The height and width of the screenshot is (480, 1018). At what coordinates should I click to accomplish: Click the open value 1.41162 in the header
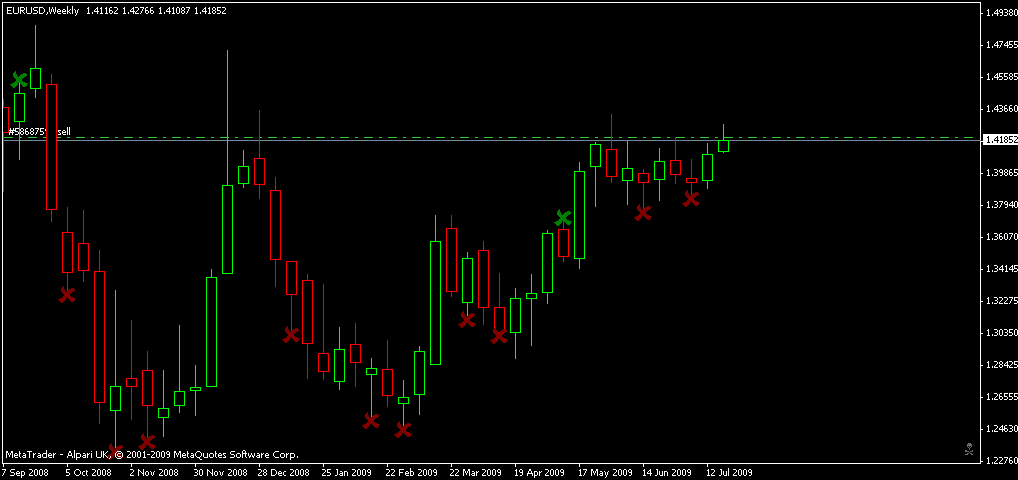click(103, 10)
